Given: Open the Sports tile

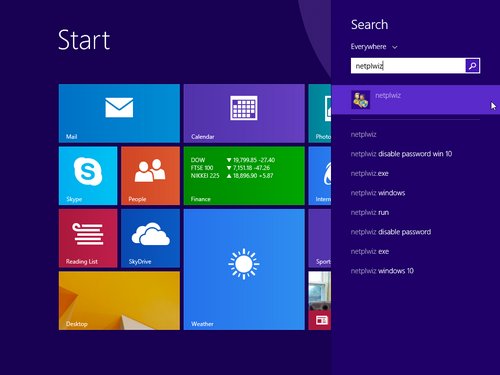Looking at the screenshot, I should (x=320, y=238).
